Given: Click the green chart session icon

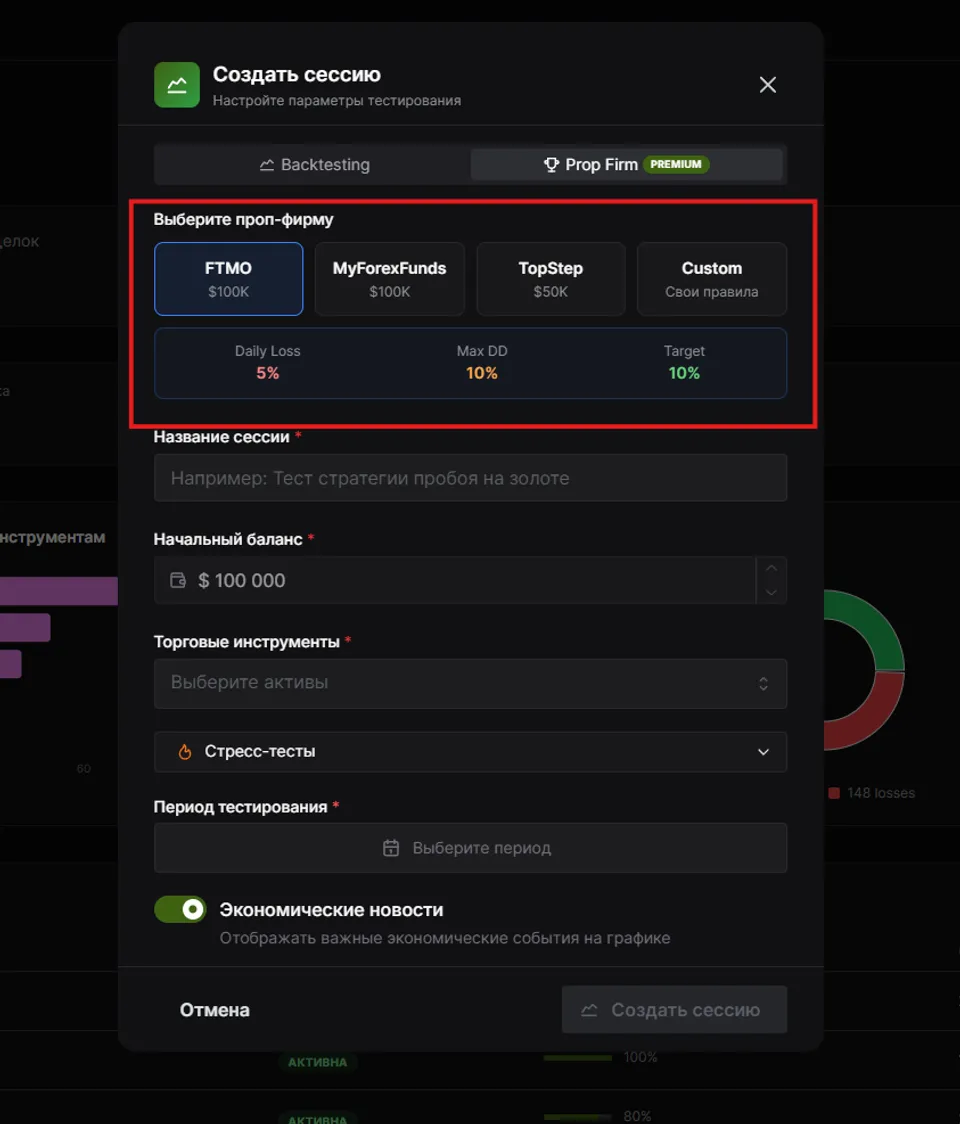Looking at the screenshot, I should pos(176,85).
